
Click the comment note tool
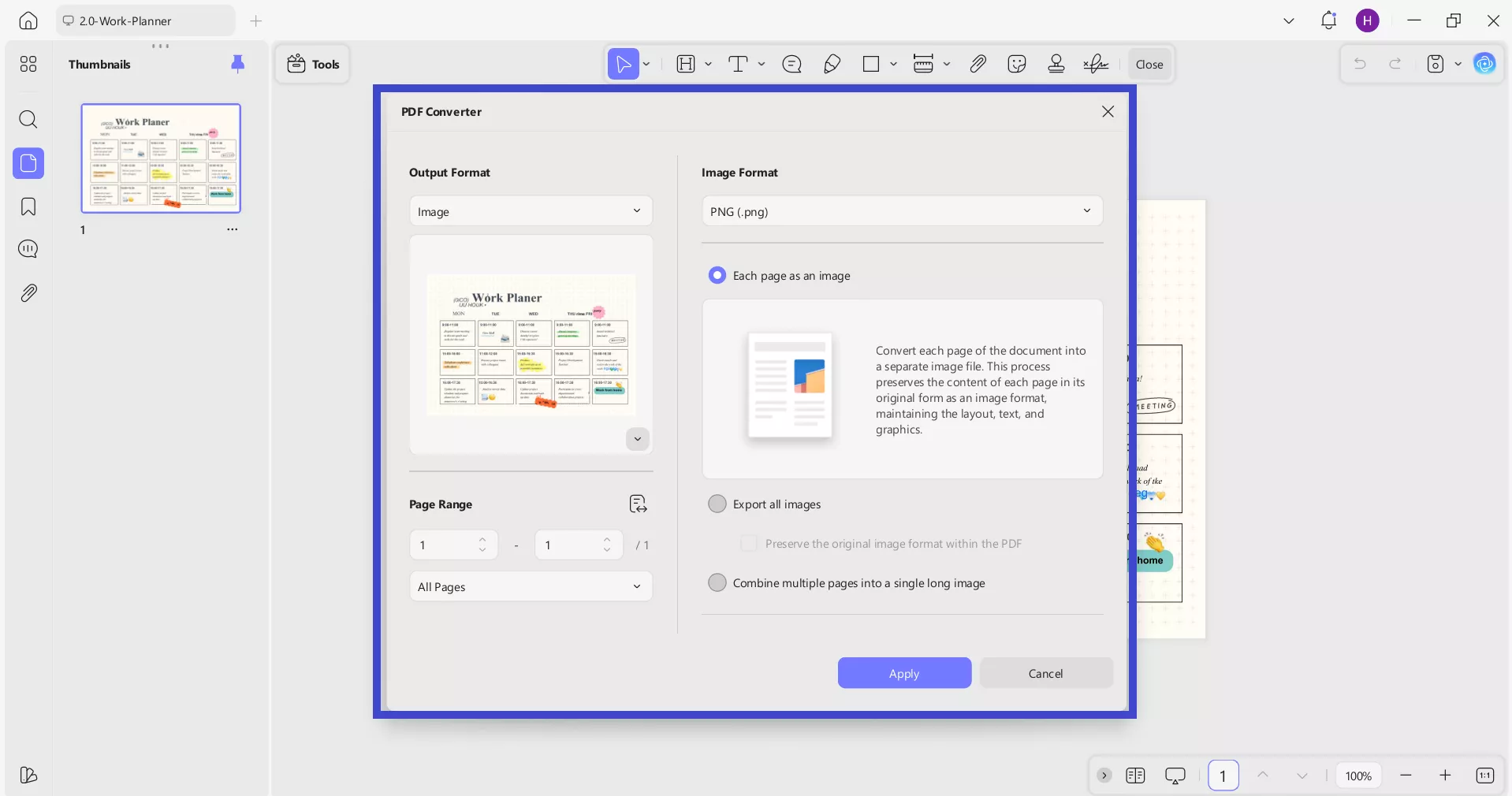click(791, 65)
